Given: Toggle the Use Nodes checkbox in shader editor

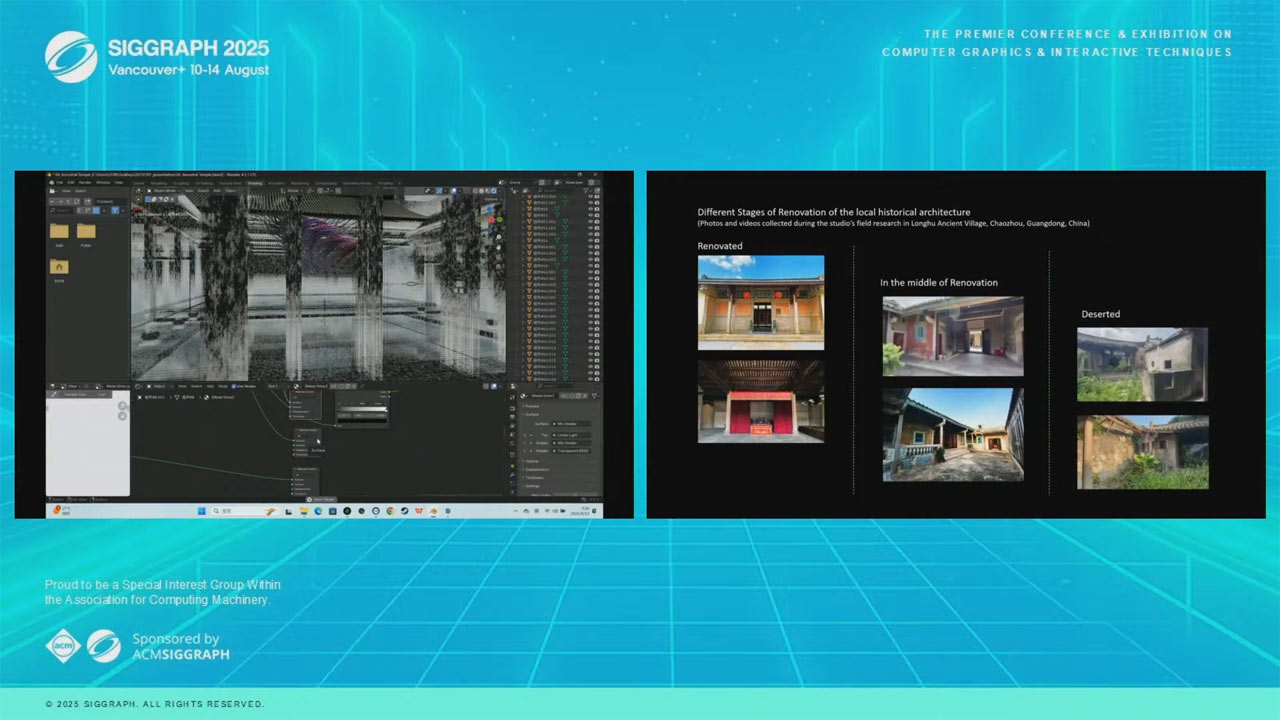Looking at the screenshot, I should (x=234, y=386).
